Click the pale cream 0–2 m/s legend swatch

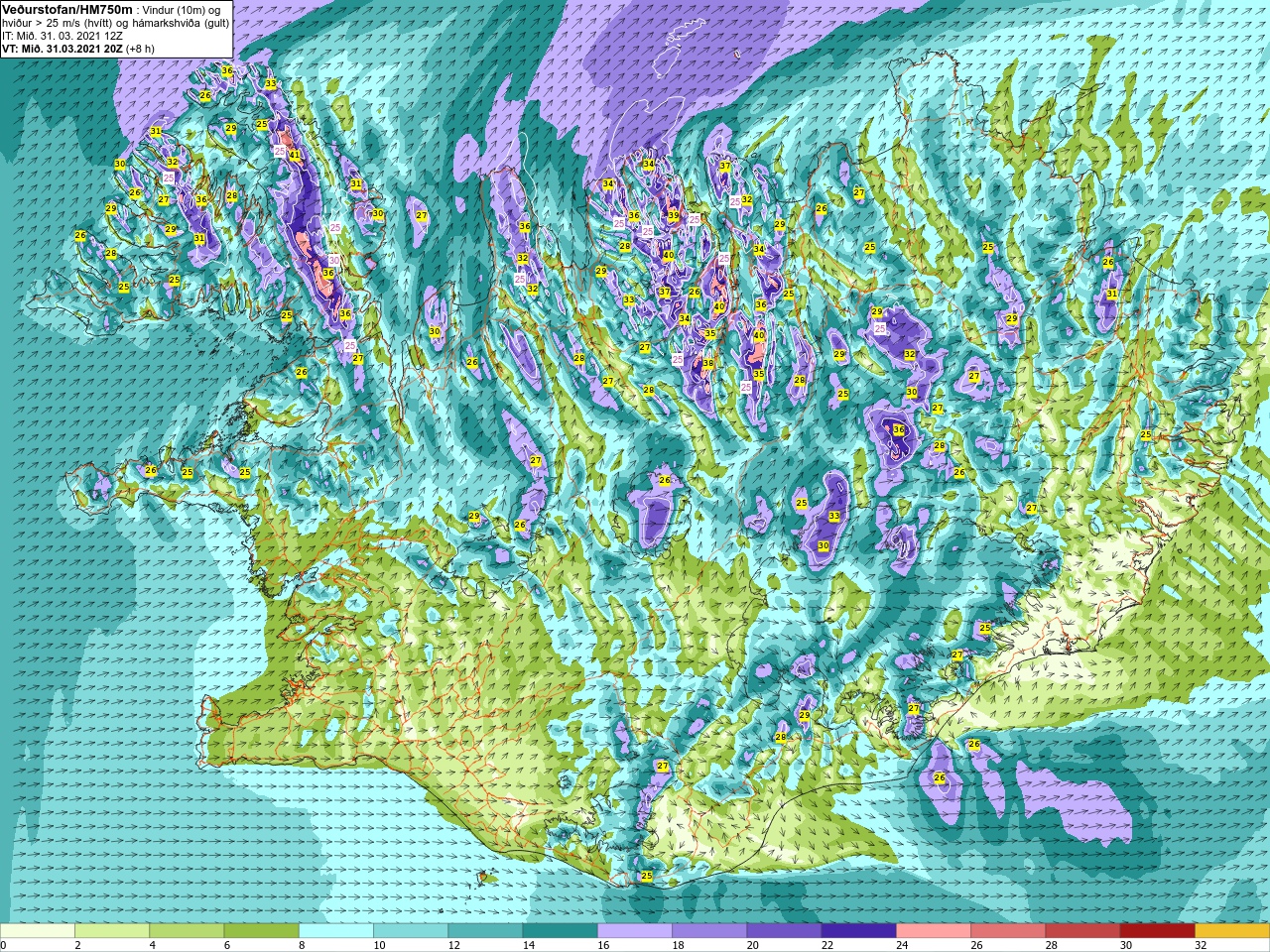pyautogui.click(x=38, y=931)
